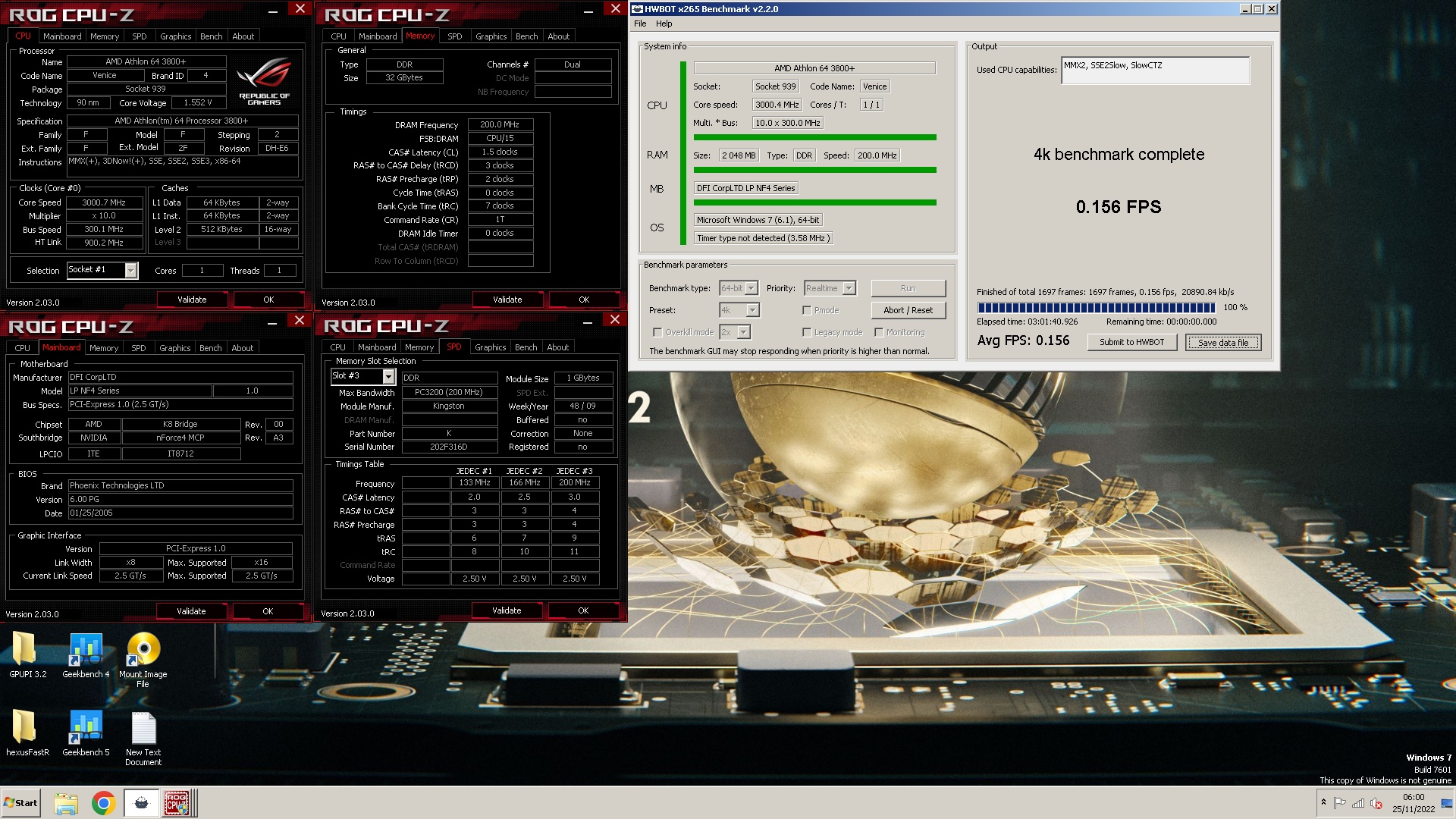Viewport: 1456px width, 819px height.
Task: Click the 'Kingston' Module Manuf. field
Action: [x=449, y=406]
